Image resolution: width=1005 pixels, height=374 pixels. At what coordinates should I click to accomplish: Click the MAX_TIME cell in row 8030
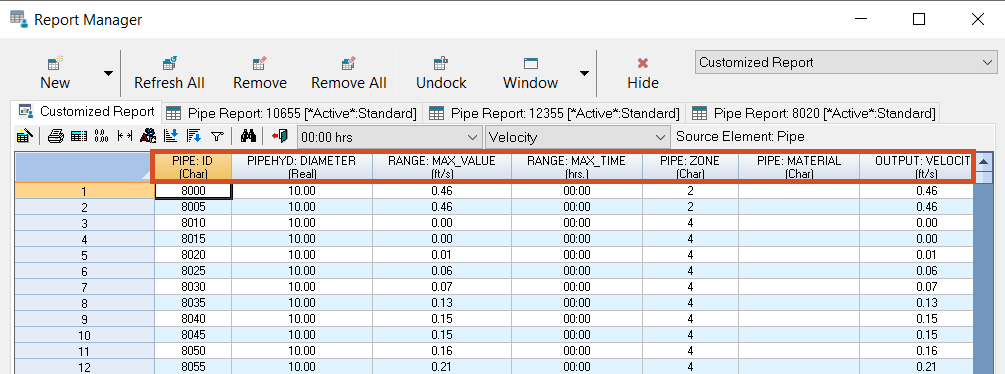click(576, 287)
